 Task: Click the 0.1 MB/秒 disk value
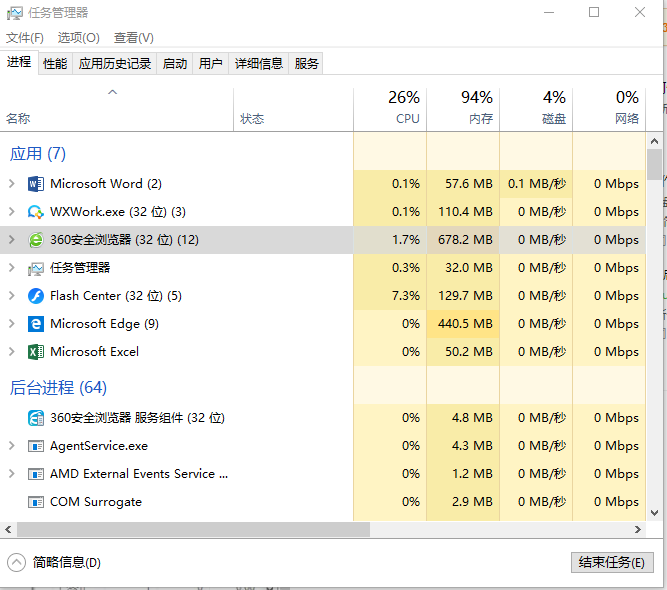536,184
